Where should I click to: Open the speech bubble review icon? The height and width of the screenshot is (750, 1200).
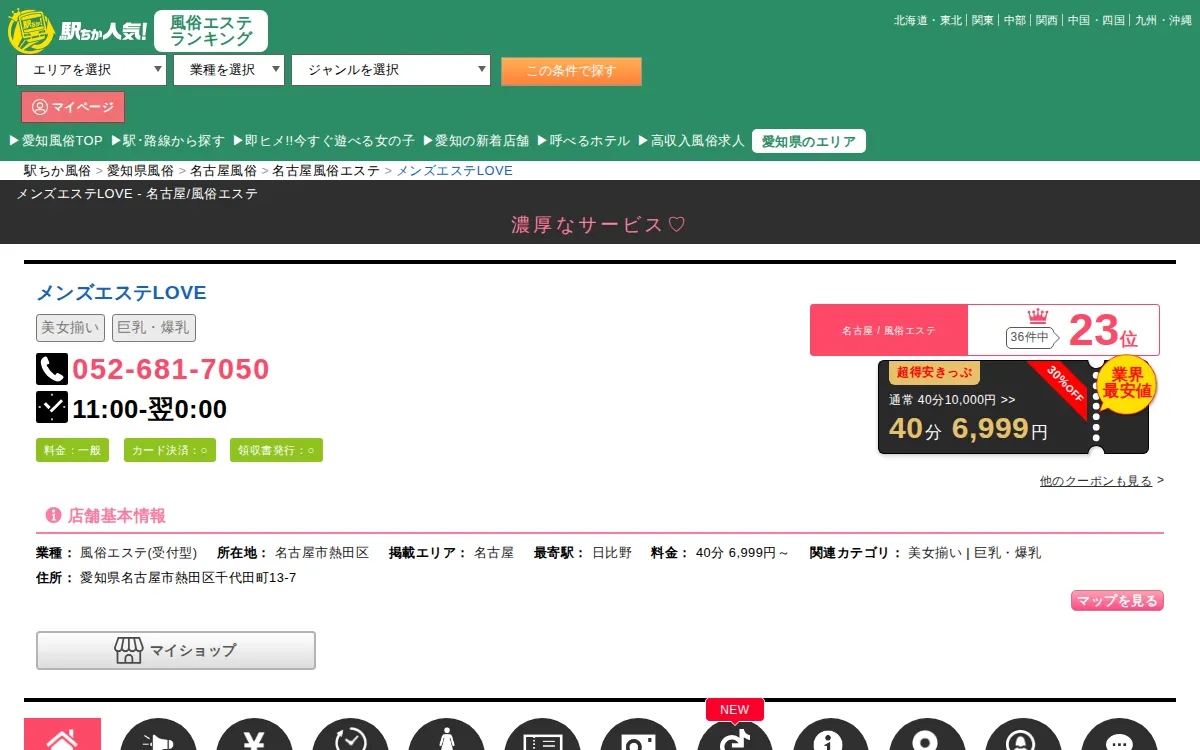coord(1119,735)
